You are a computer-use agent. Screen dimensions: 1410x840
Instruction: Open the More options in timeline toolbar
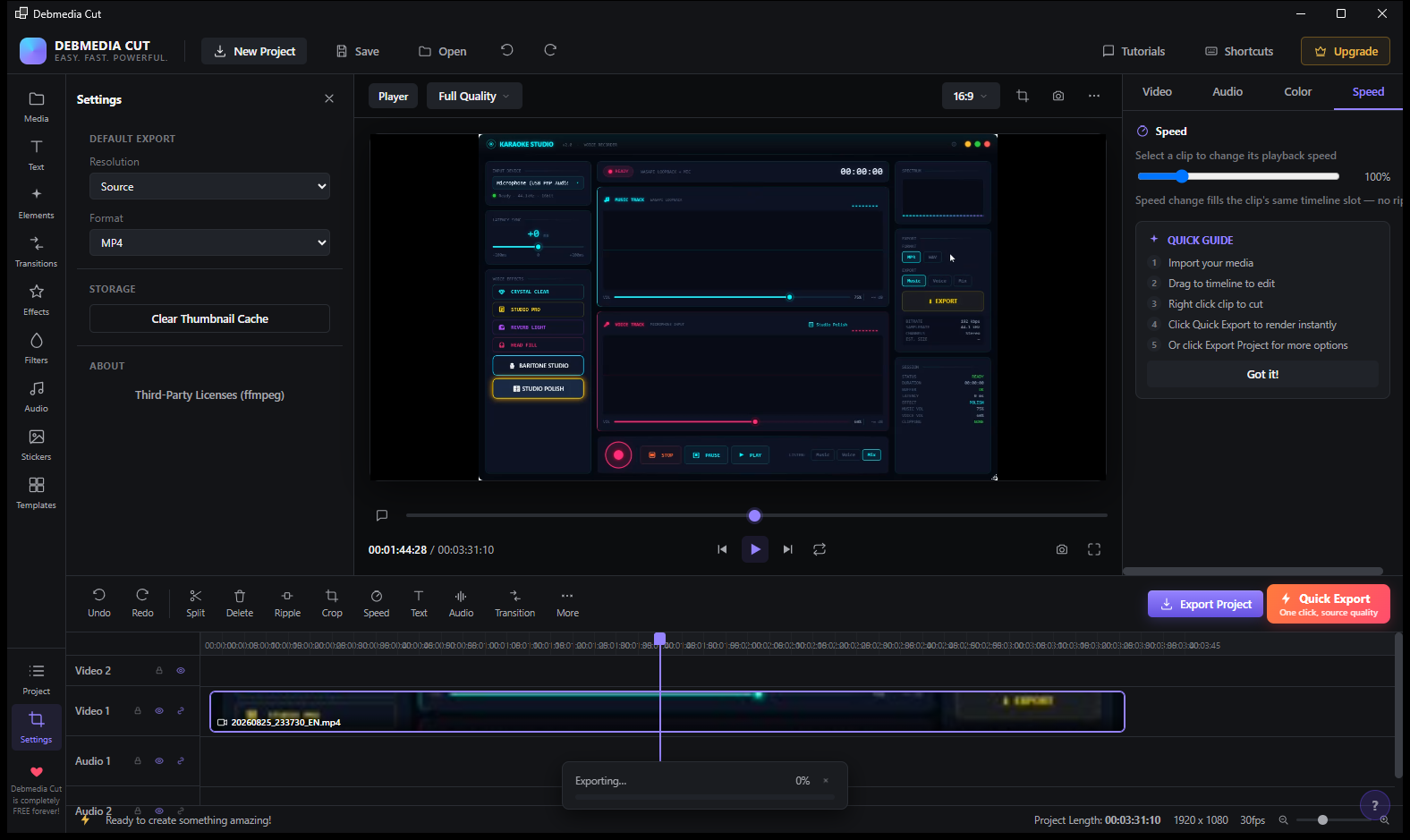tap(567, 603)
